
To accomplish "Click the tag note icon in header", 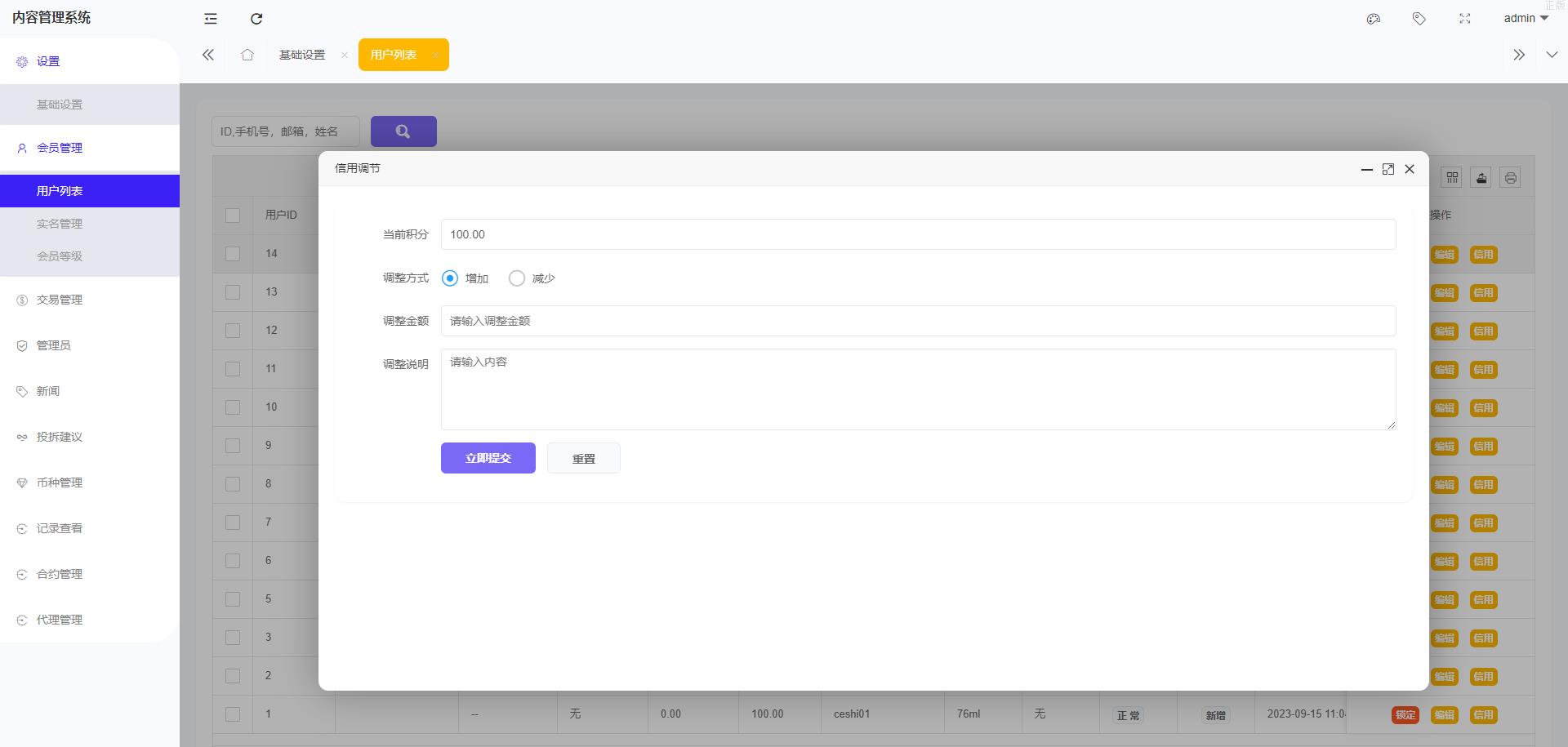I will click(1419, 19).
